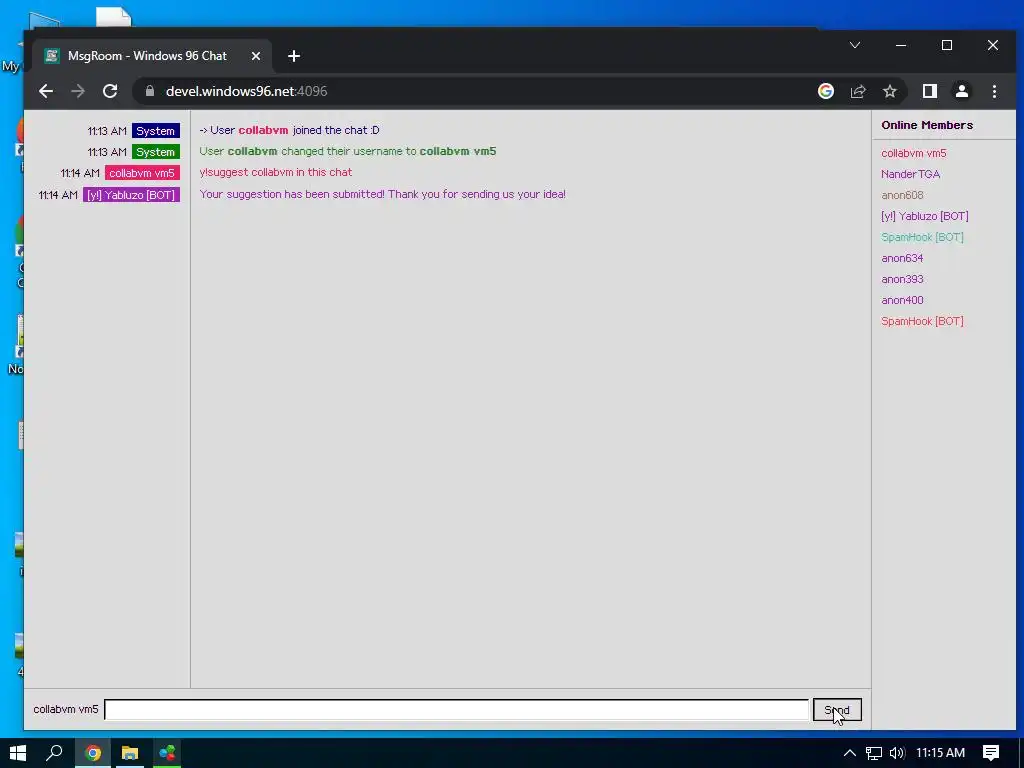This screenshot has height=768, width=1024.
Task: Share this page via share icon
Action: [x=857, y=91]
